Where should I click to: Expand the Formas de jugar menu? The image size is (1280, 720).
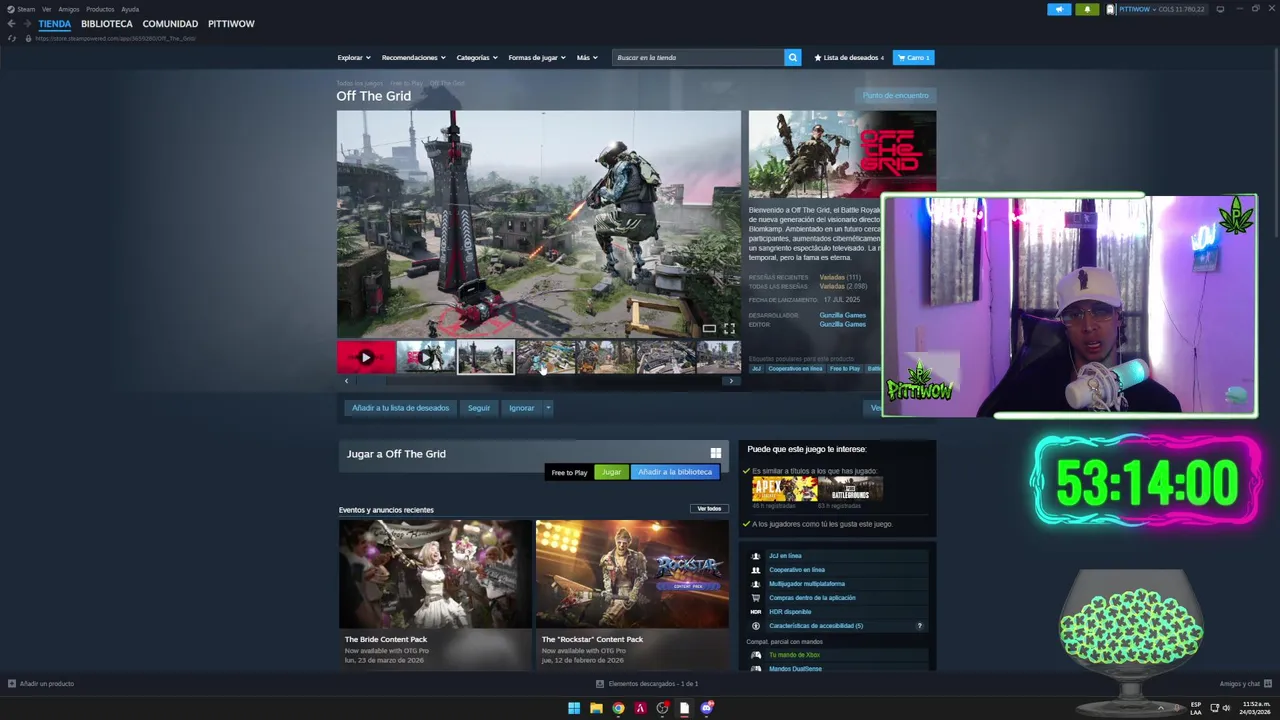point(537,58)
